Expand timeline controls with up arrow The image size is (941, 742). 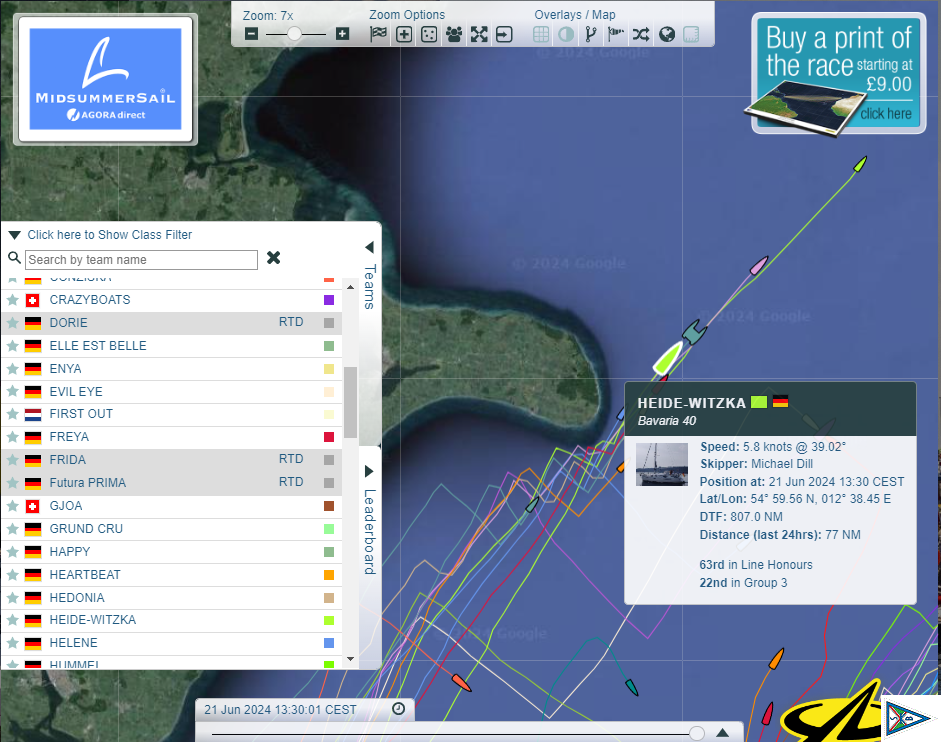point(722,733)
